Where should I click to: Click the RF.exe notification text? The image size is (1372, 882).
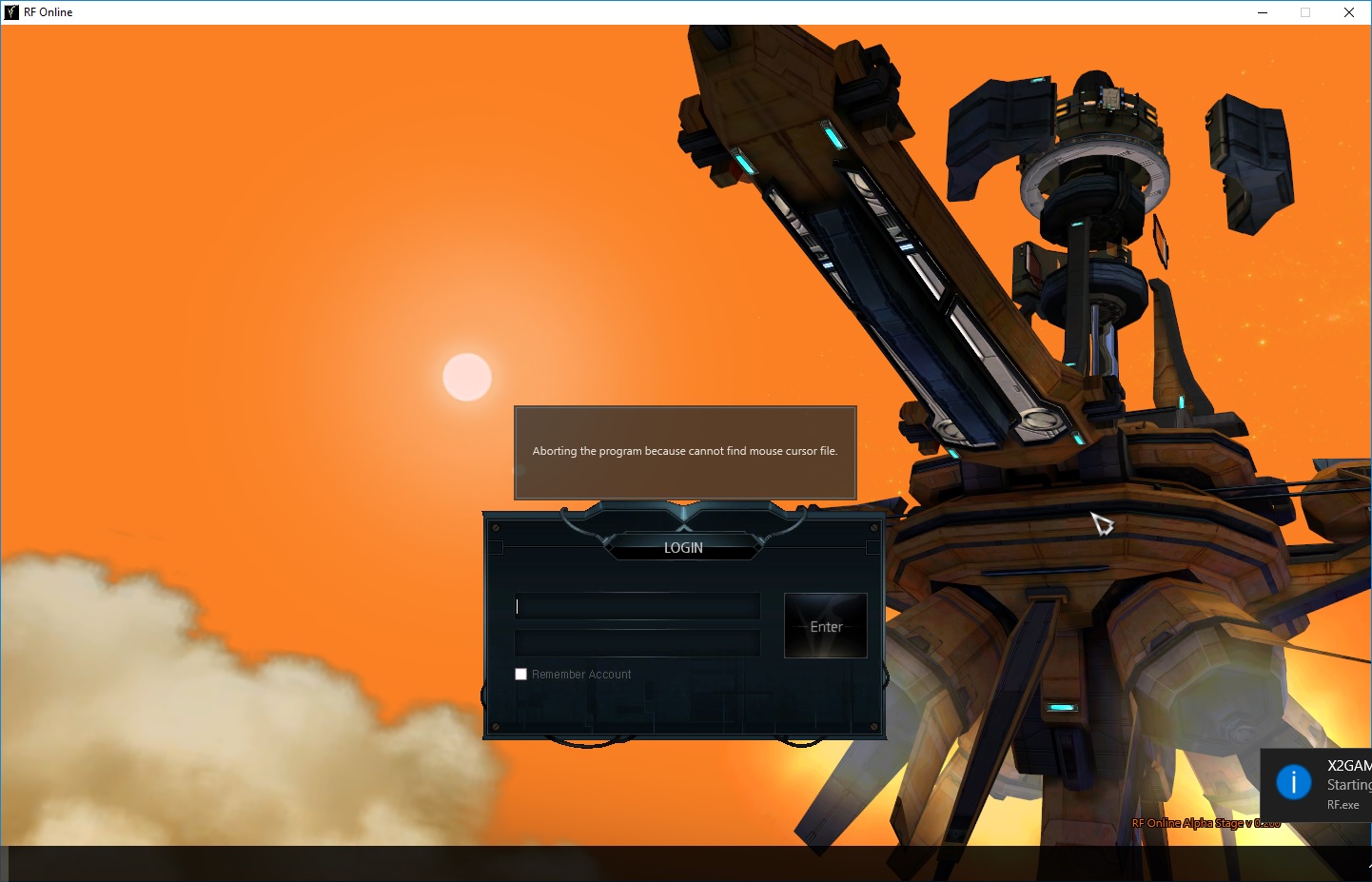(x=1343, y=805)
